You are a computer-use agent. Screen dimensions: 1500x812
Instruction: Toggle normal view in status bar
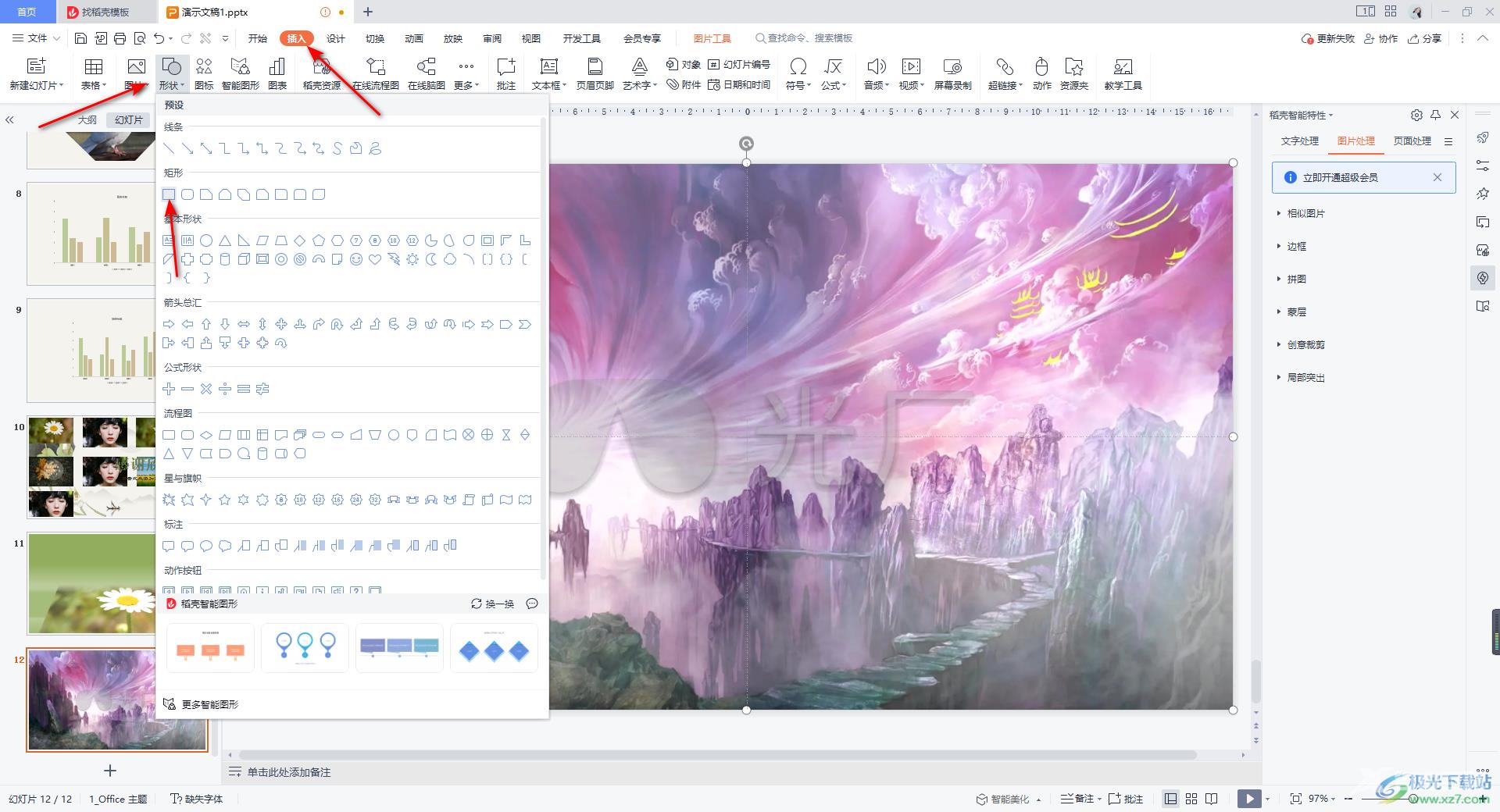1170,799
